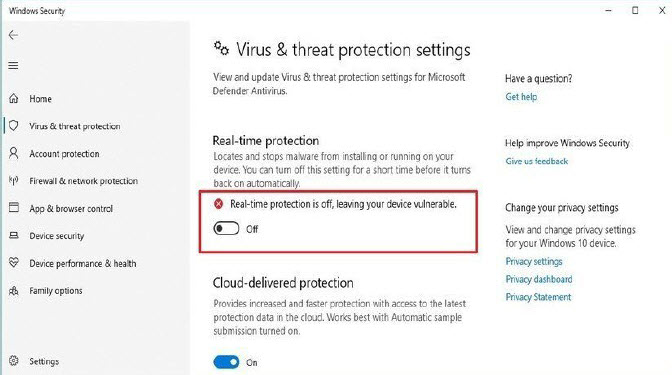Click the back arrow icon
Viewport: 672px width, 375px height.
[x=13, y=35]
